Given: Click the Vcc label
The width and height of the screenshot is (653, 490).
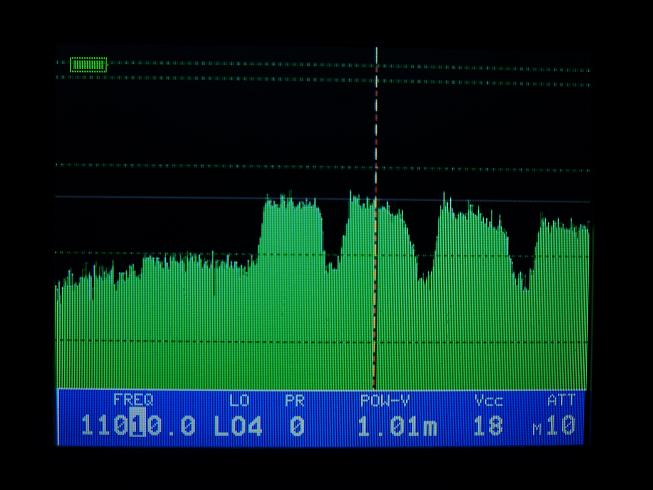Looking at the screenshot, I should coord(488,400).
